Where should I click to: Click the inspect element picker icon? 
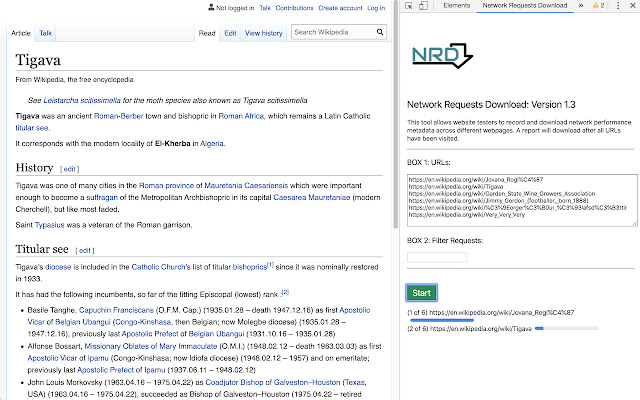pos(409,6)
